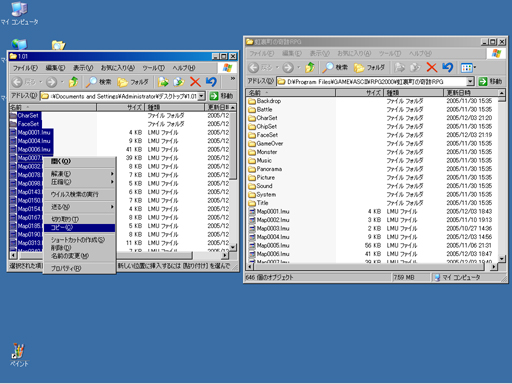Screen dimensions: 512x384
Task: Open 編集 menu in 1.01 window
Action: click(x=55, y=68)
